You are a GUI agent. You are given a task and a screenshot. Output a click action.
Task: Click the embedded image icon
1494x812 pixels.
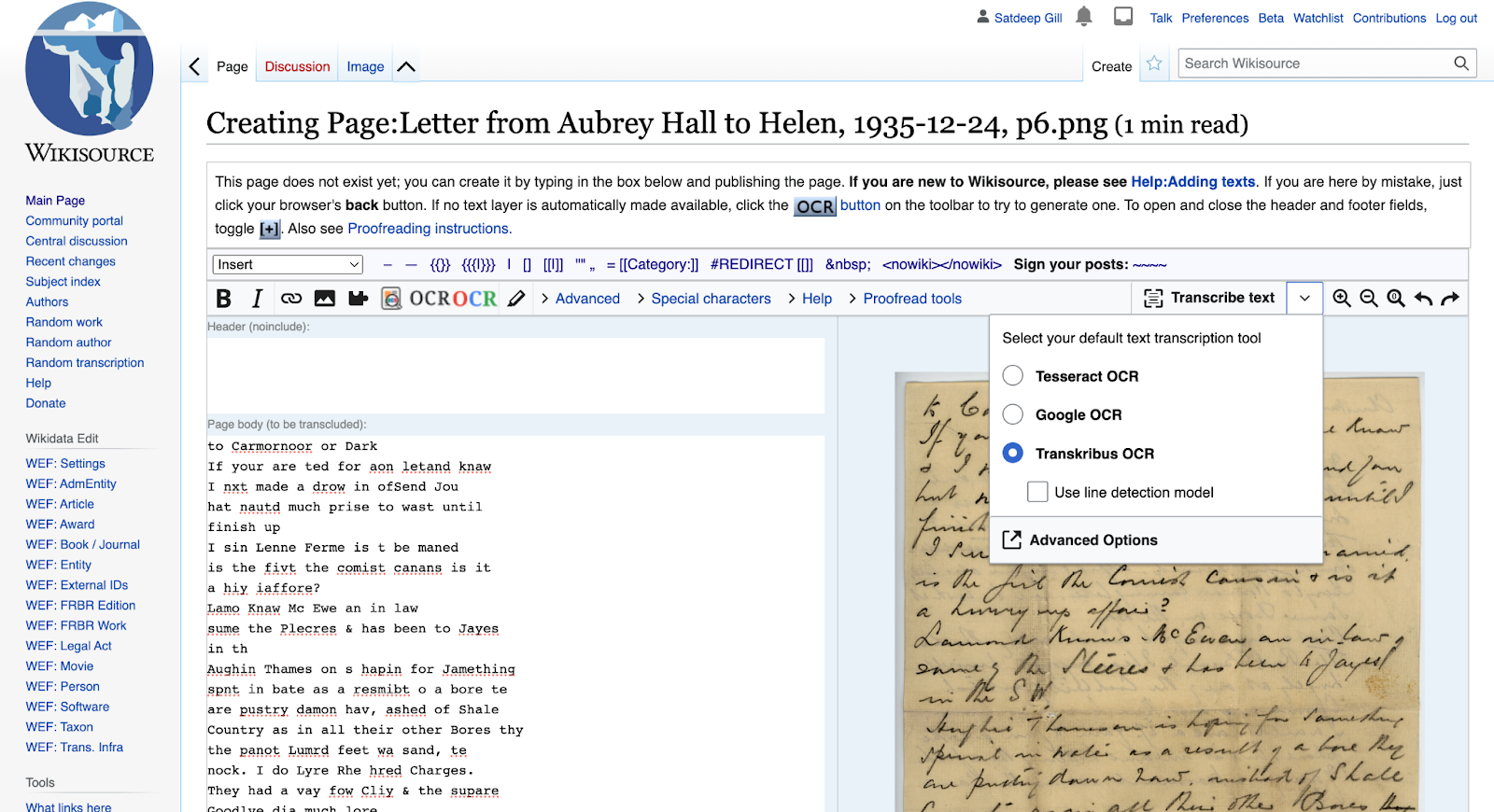pyautogui.click(x=324, y=299)
